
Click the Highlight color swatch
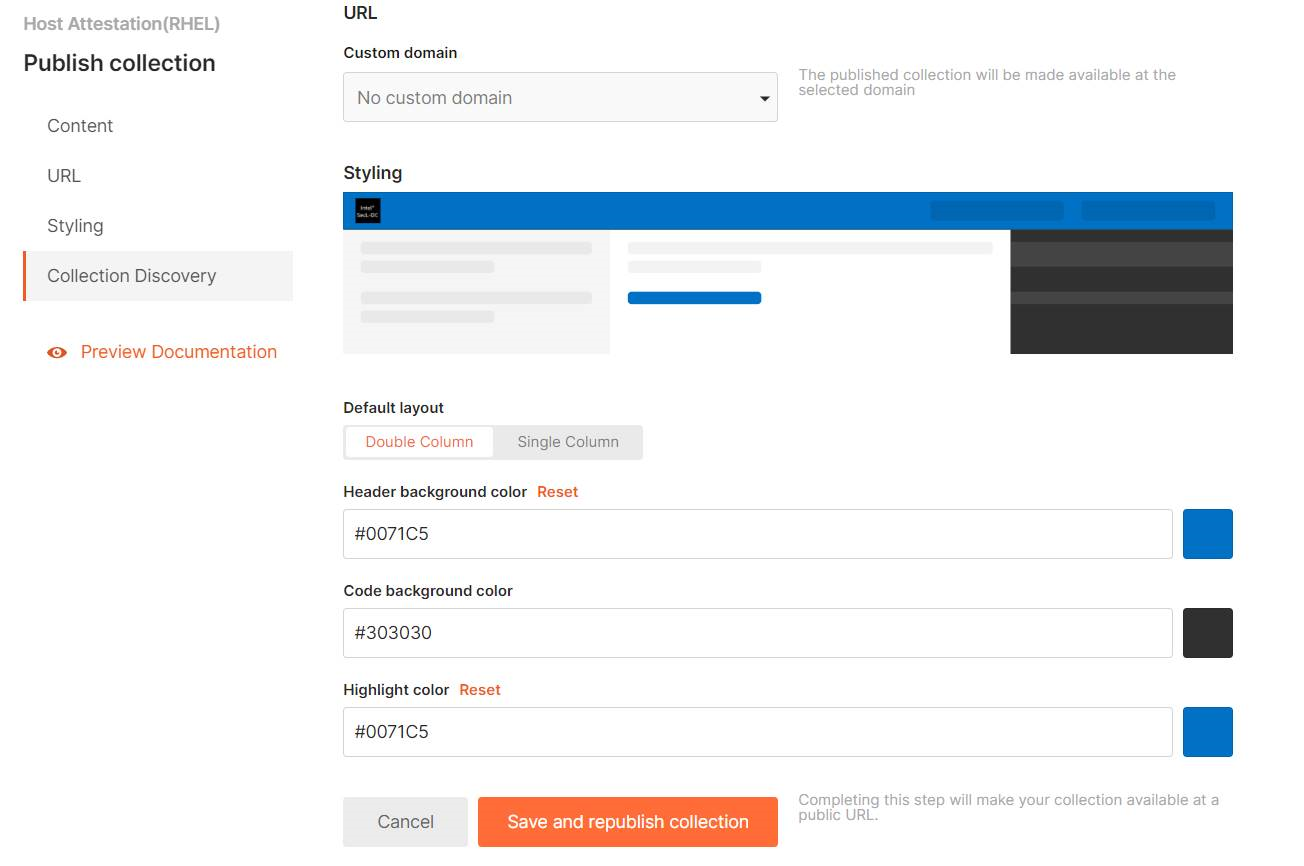pos(1207,731)
